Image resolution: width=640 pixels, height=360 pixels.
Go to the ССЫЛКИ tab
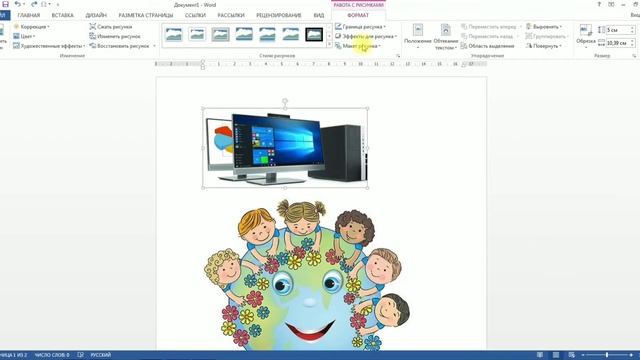195,15
